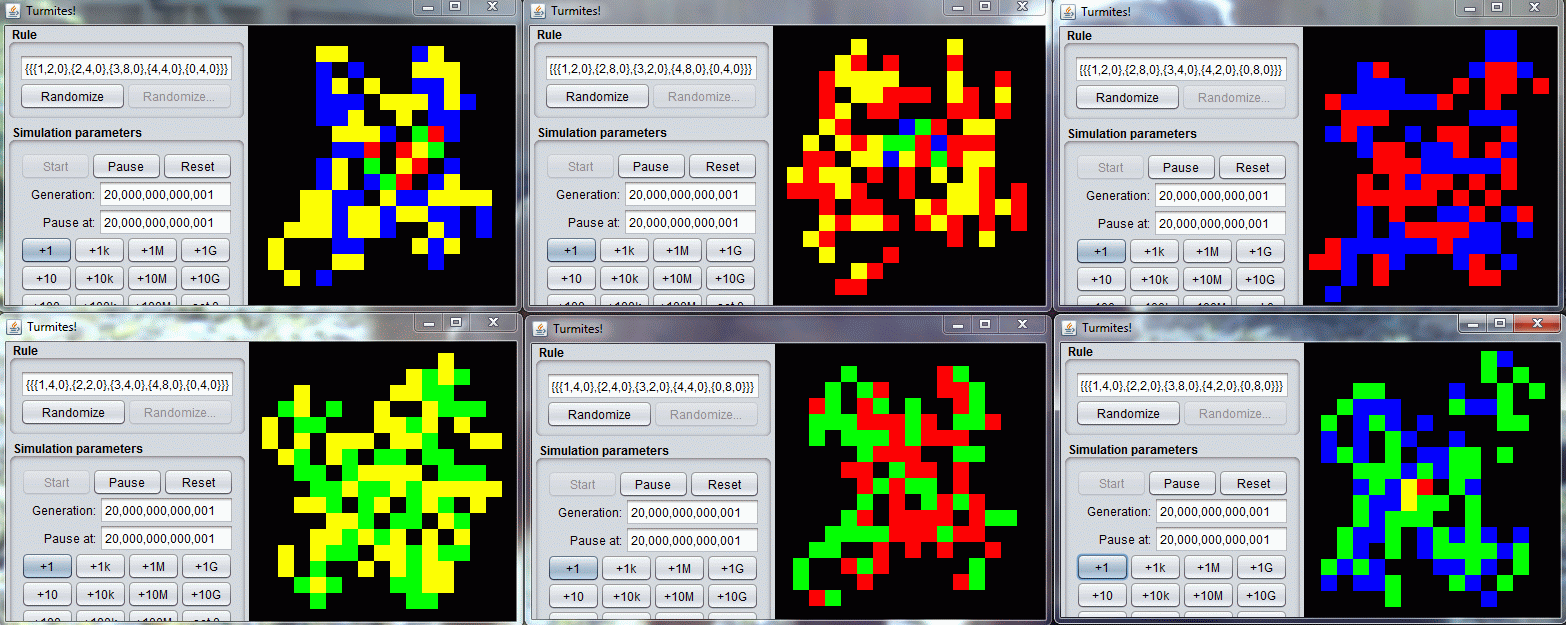Image resolution: width=1566 pixels, height=625 pixels.
Task: Click the Turmites title bar icon of the red-yellow window
Action: point(538,10)
